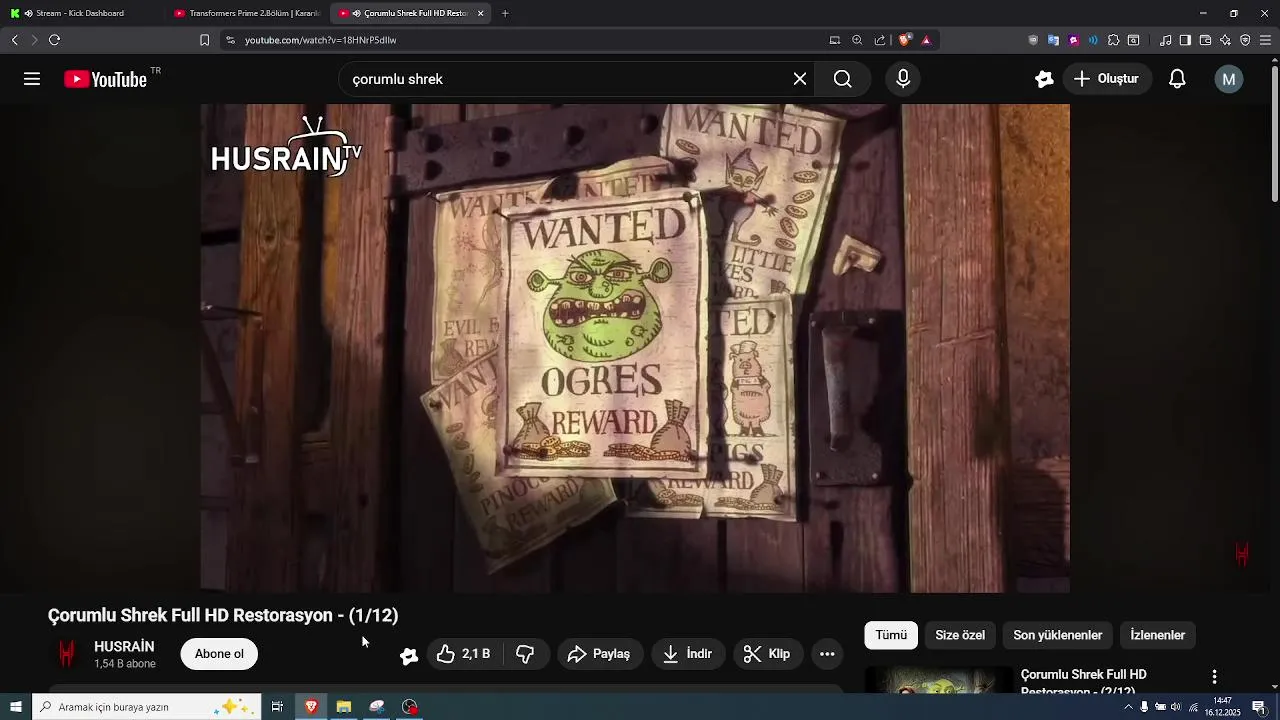The height and width of the screenshot is (720, 1280).
Task: Like the video with thumbs up 2,1 B
Action: click(x=465, y=654)
